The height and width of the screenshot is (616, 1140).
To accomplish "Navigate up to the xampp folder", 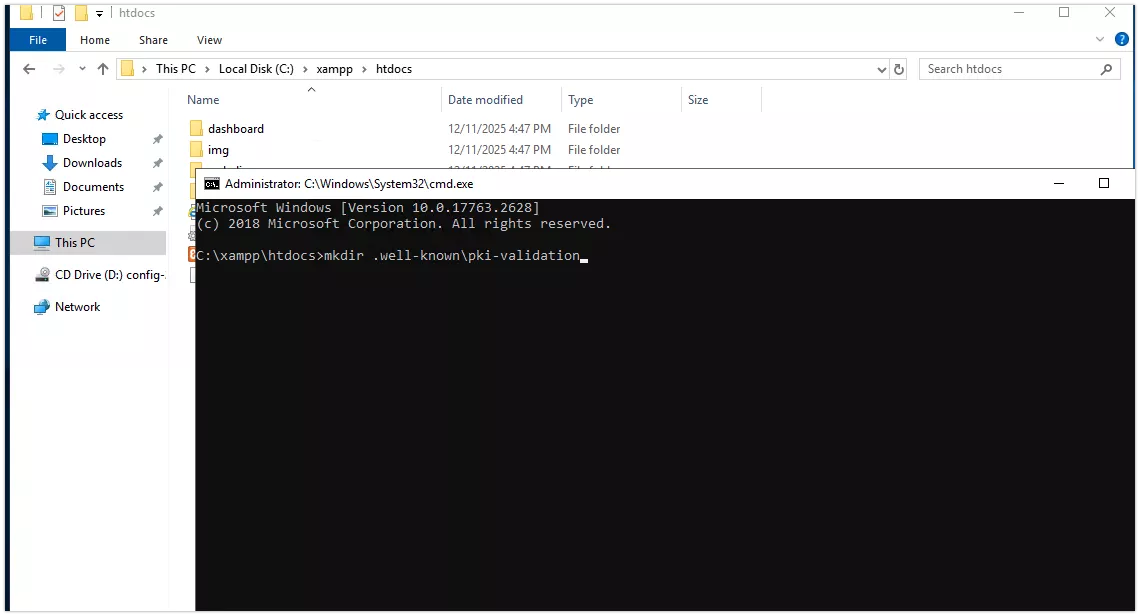I will (104, 68).
